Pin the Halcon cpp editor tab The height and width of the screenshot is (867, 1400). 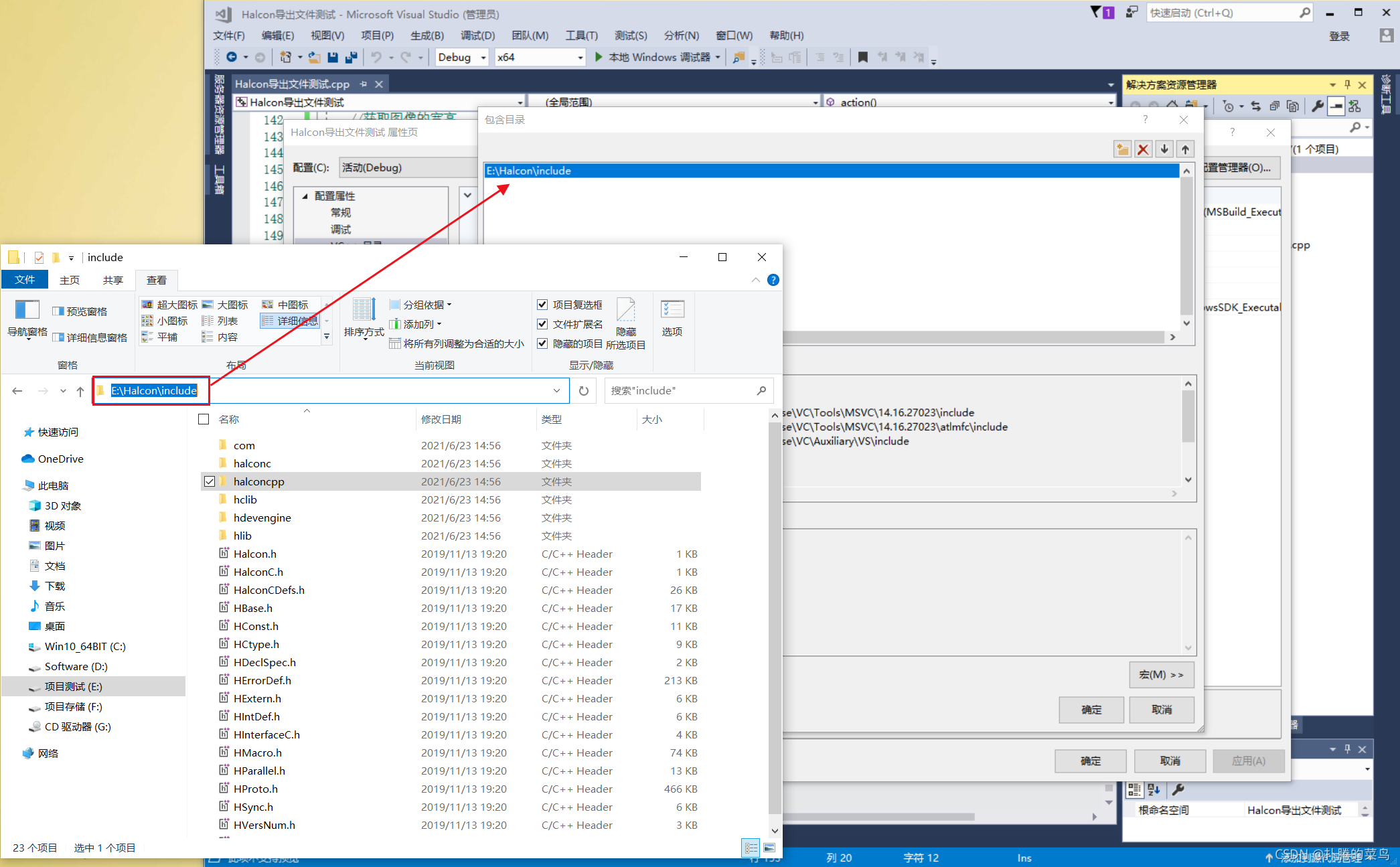[363, 84]
